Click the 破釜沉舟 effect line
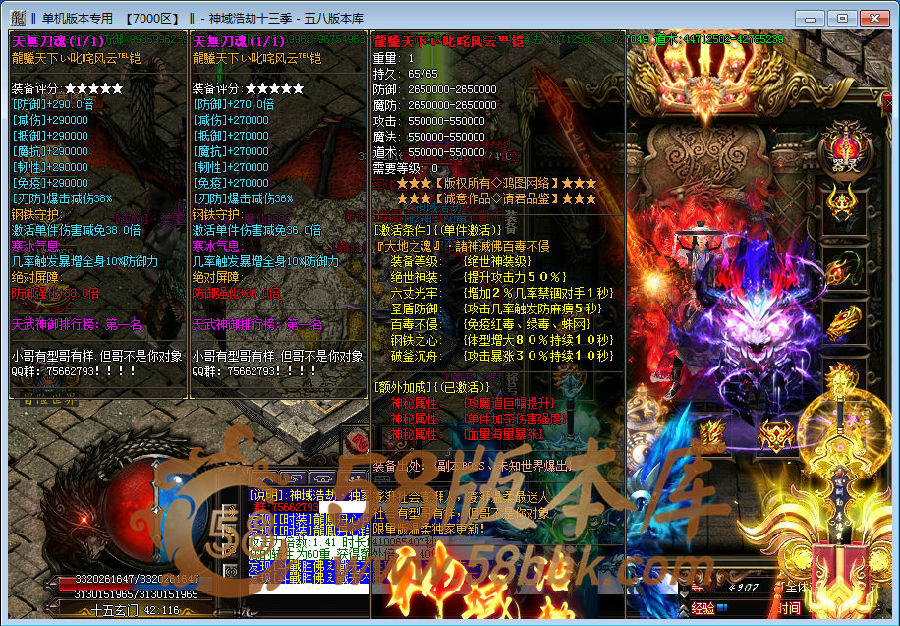The height and width of the screenshot is (626, 900). coord(502,356)
